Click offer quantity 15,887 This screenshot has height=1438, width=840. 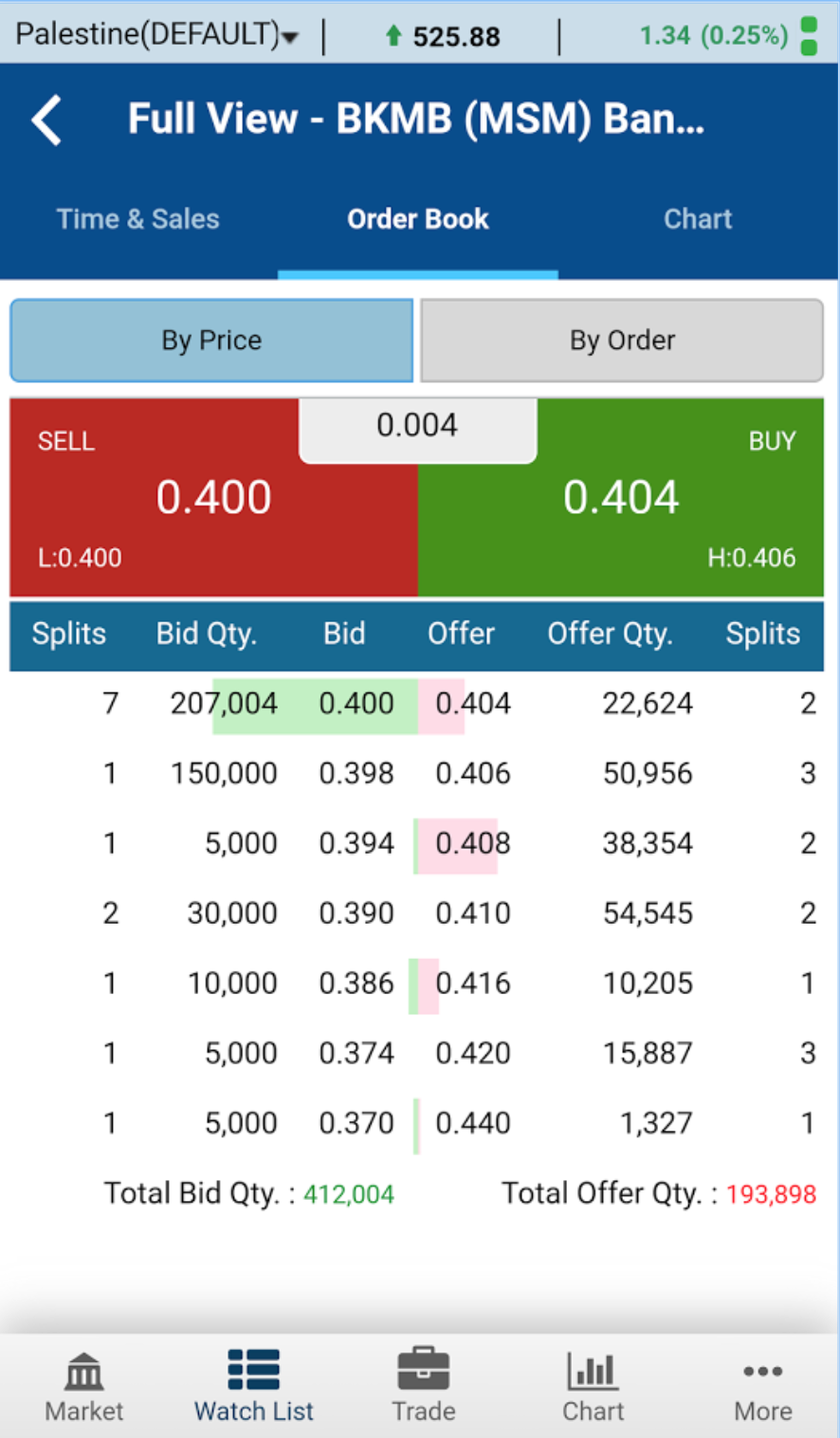click(648, 1054)
